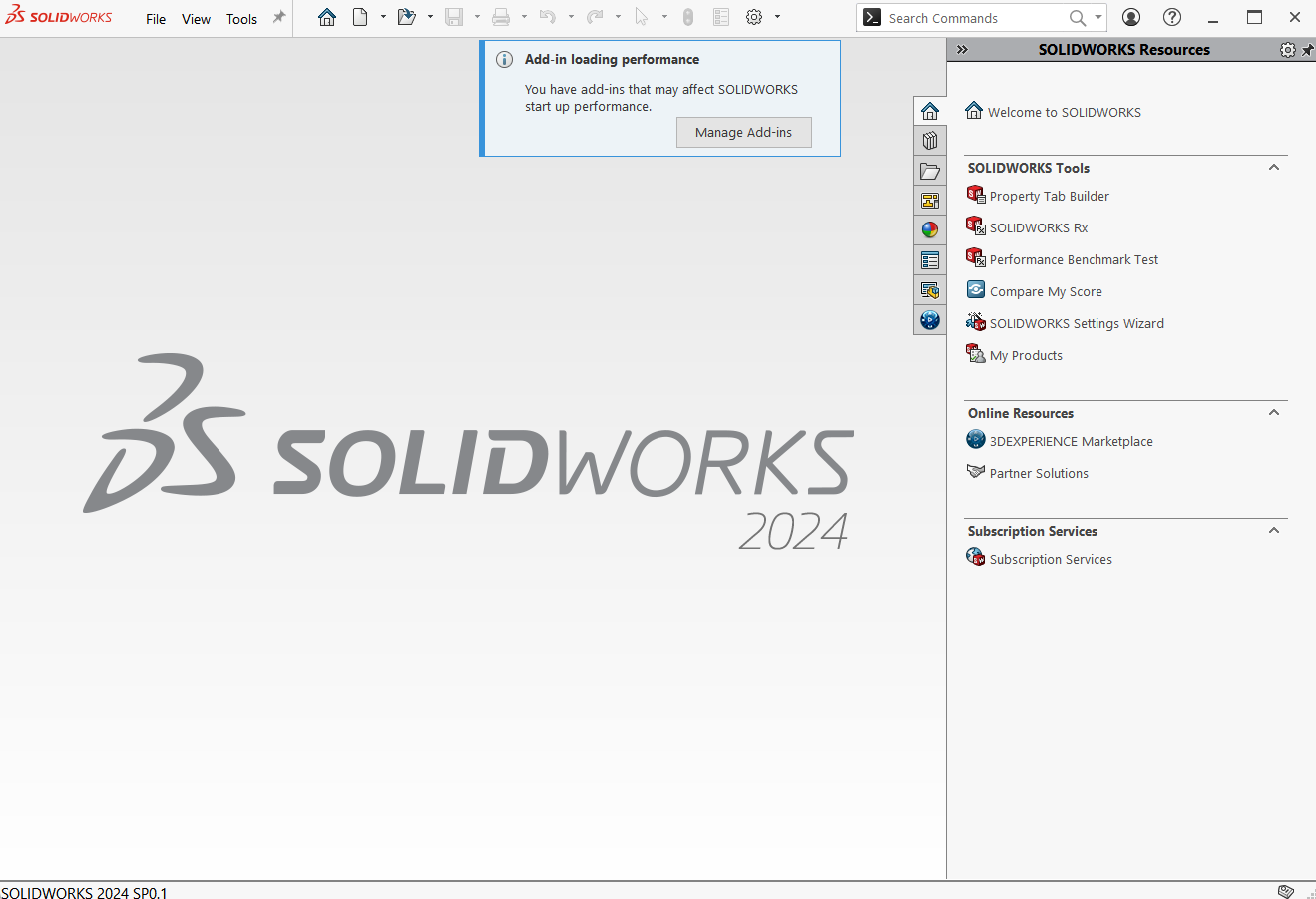Click the Undo toolbar icon
Screen dimensions: 1316x899
547,16
